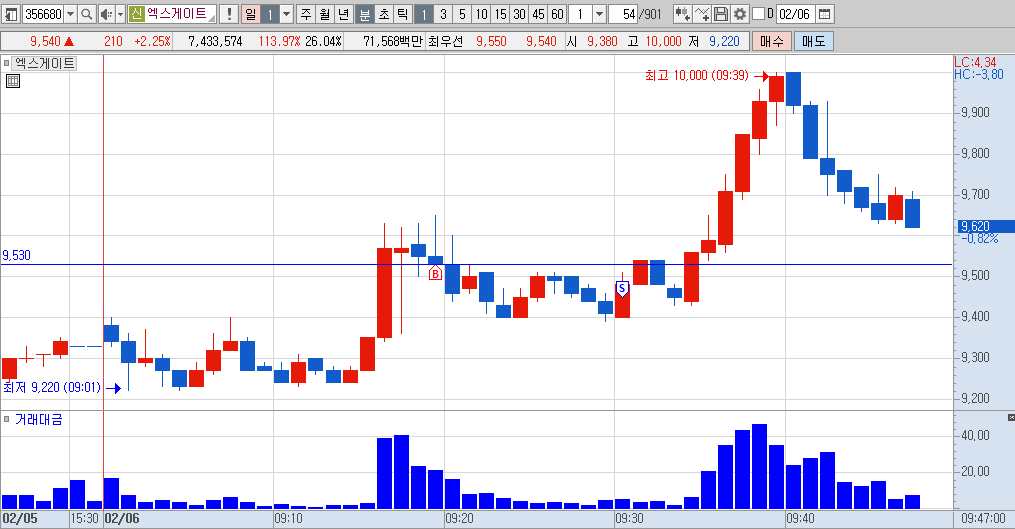Open stock search magnifier icon
This screenshot has width=1015, height=529.
click(x=86, y=14)
